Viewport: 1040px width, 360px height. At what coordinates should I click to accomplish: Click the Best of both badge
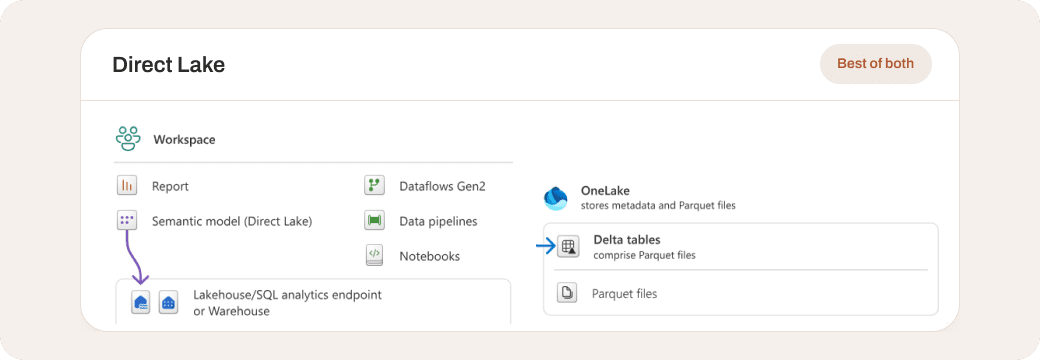pyautogui.click(x=876, y=64)
